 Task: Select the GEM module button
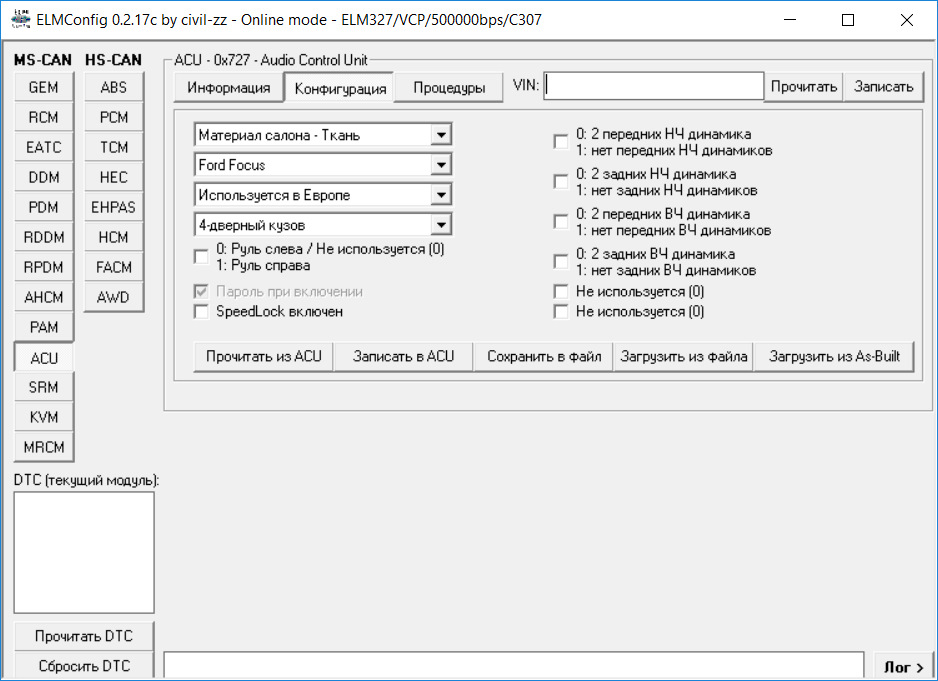click(x=44, y=87)
